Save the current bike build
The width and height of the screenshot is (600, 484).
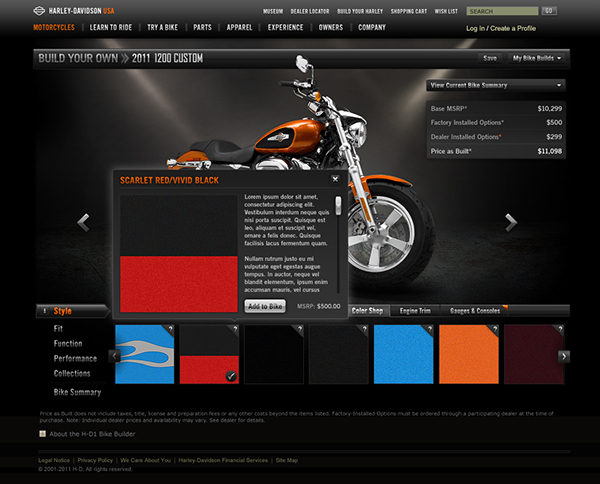(490, 58)
